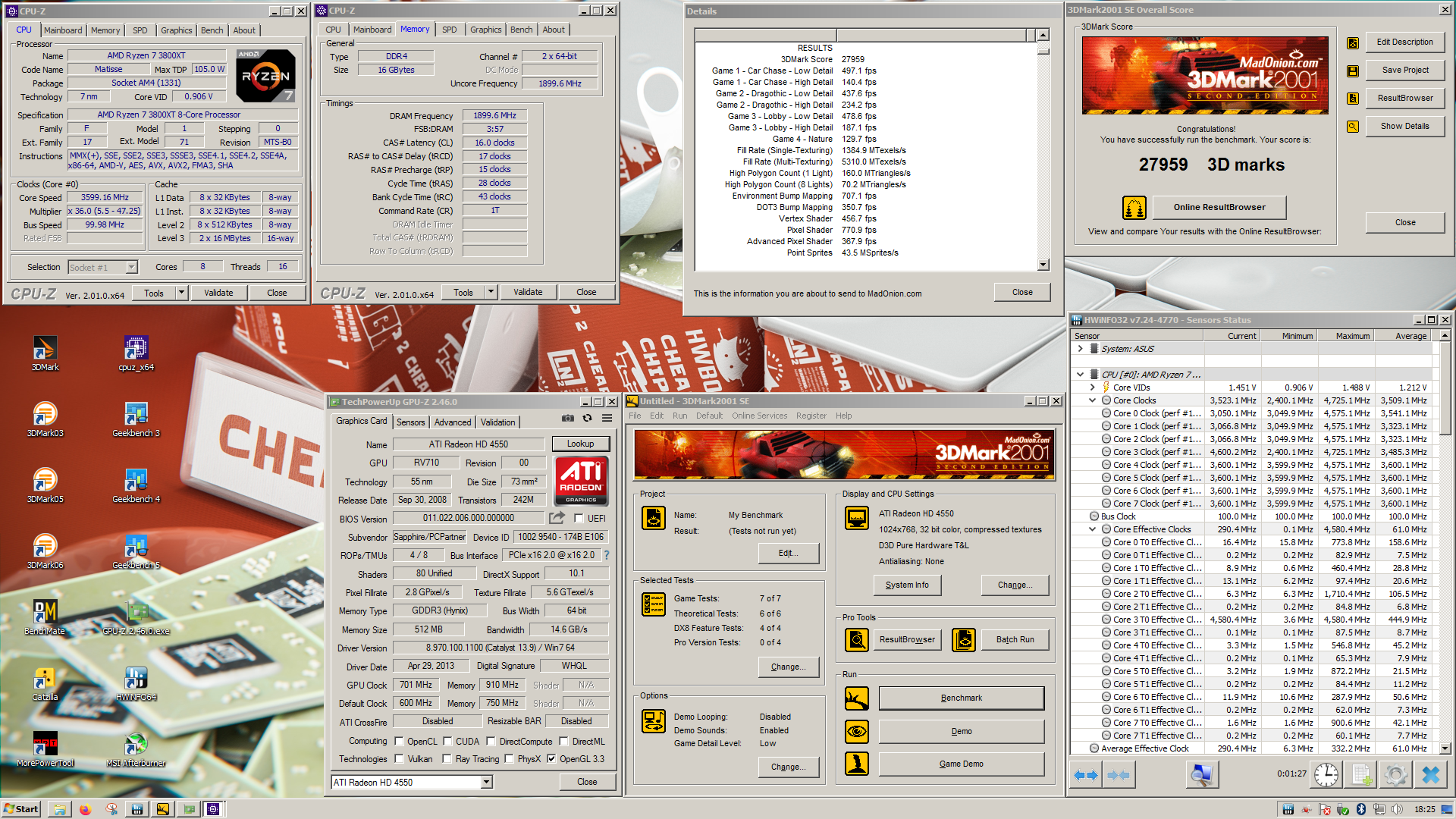Click the Details results scrollbar up arrow
1456x819 pixels.
[x=1043, y=35]
